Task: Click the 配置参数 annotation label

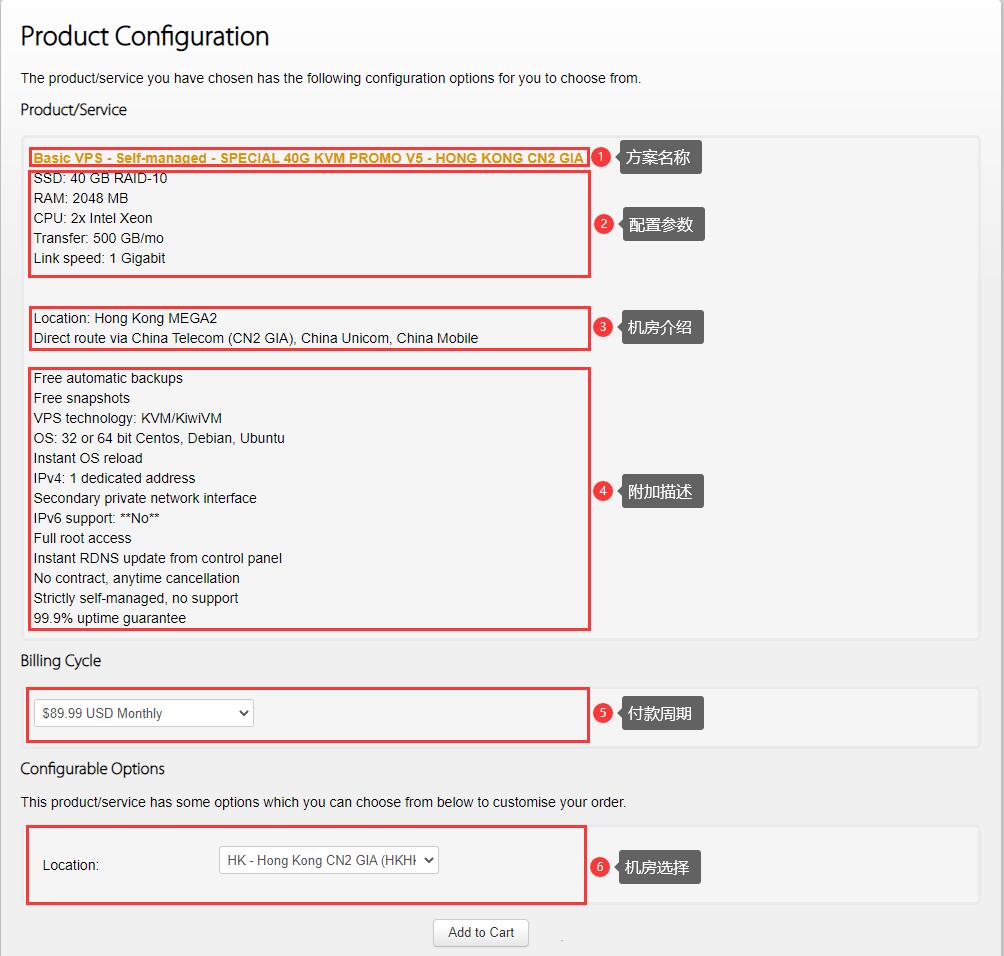Action: click(662, 225)
